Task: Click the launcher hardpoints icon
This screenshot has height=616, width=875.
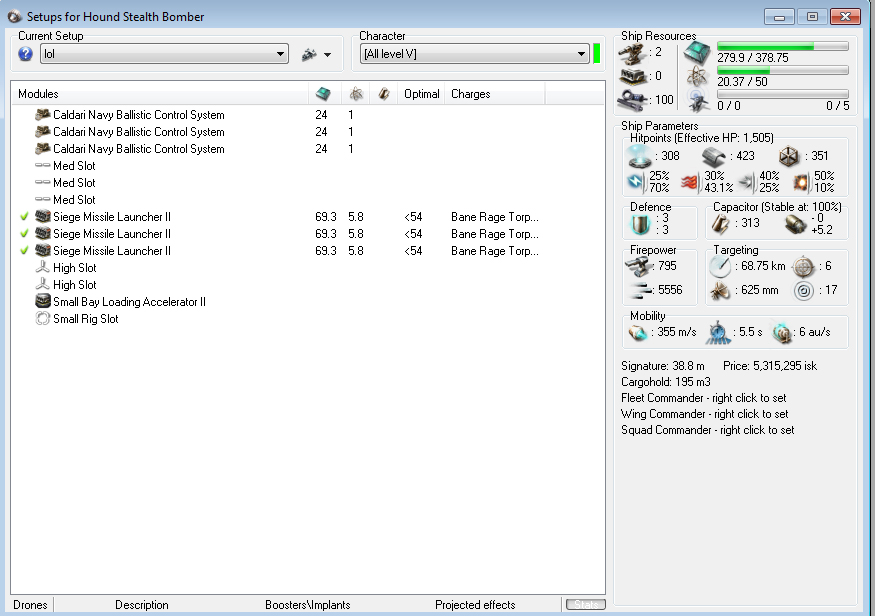Action: 633,76
